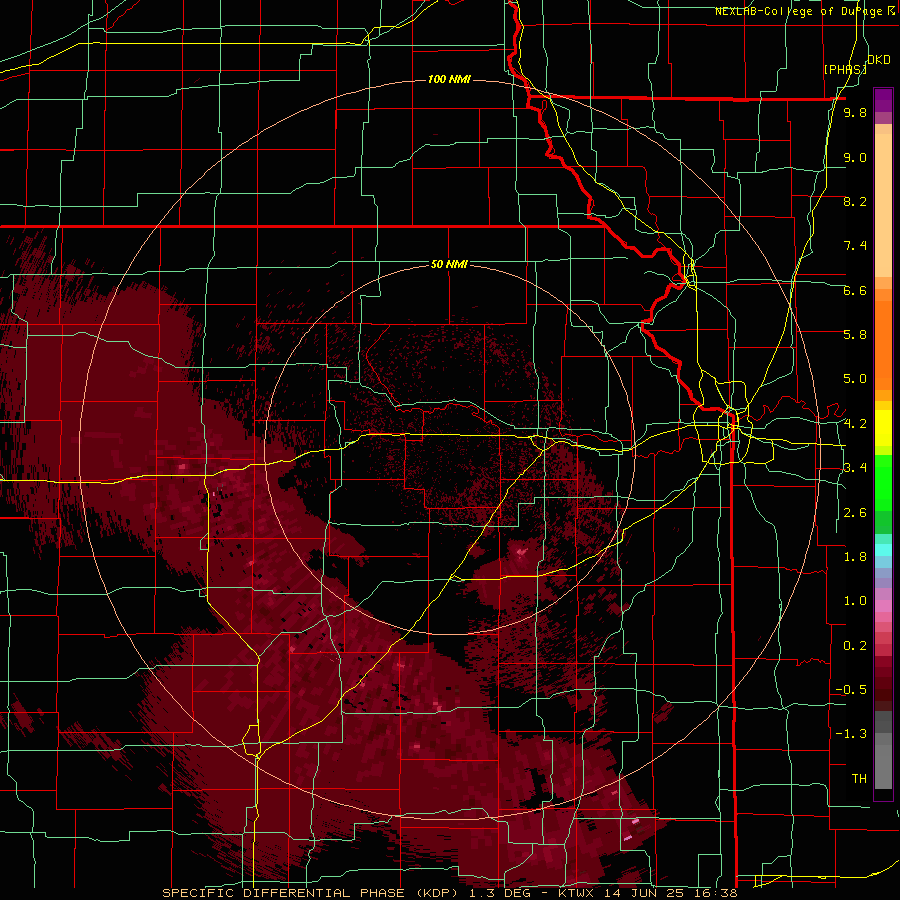Click the NEXLAB-College of DuPage label
Image resolution: width=900 pixels, height=900 pixels.
(799, 11)
